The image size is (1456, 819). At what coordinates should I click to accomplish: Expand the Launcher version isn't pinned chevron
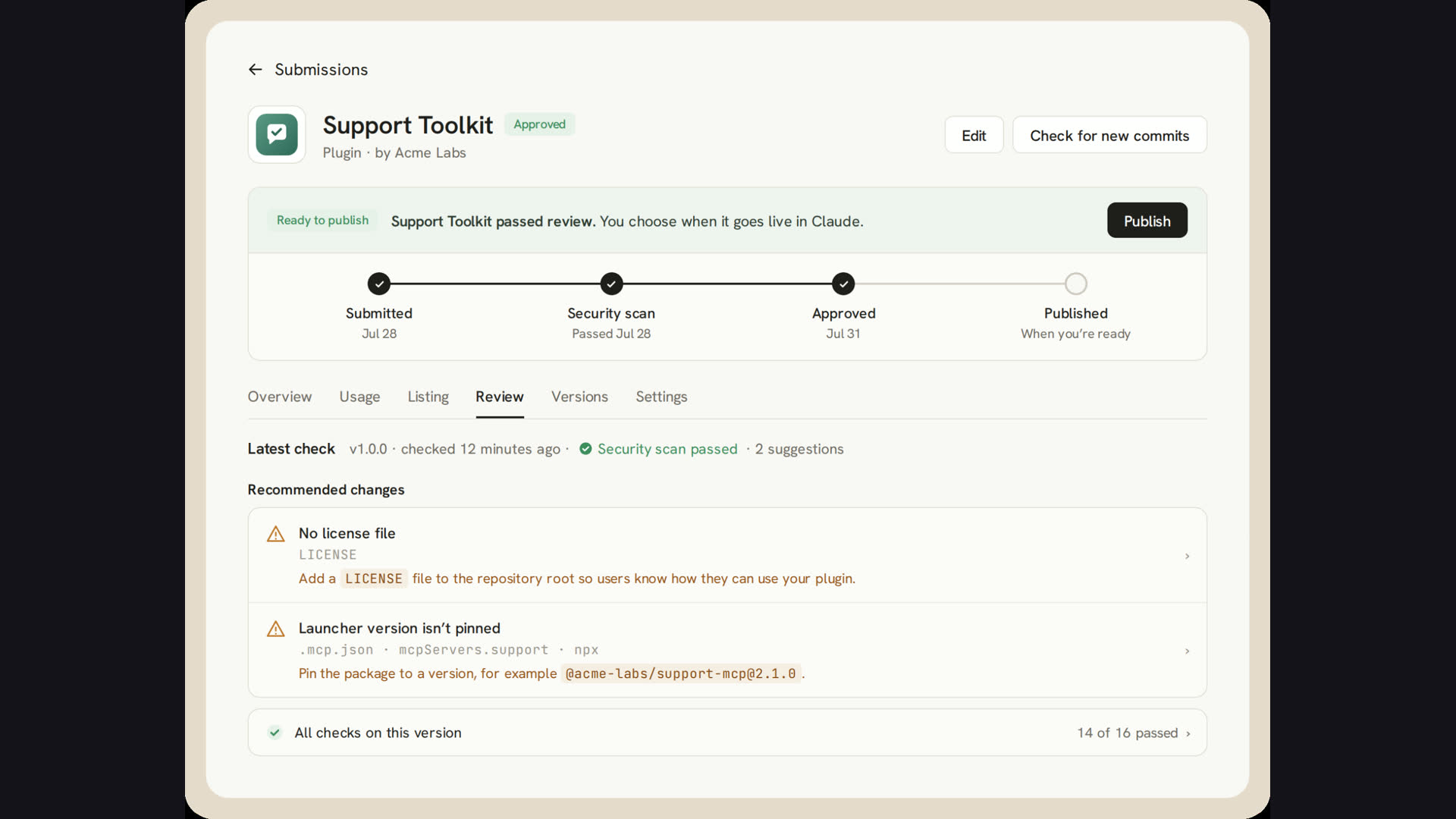click(1187, 651)
